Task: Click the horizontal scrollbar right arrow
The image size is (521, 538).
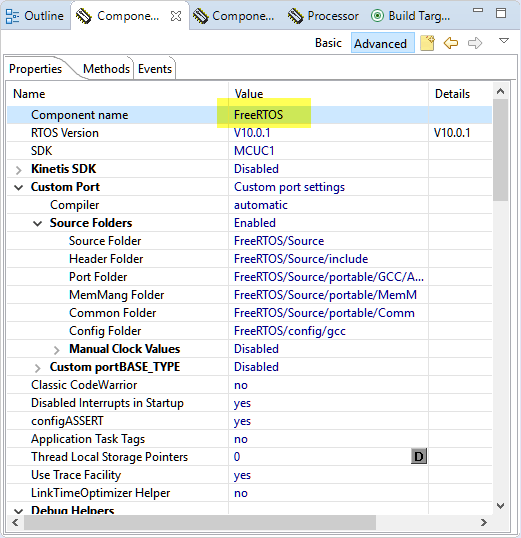Action: point(484,523)
